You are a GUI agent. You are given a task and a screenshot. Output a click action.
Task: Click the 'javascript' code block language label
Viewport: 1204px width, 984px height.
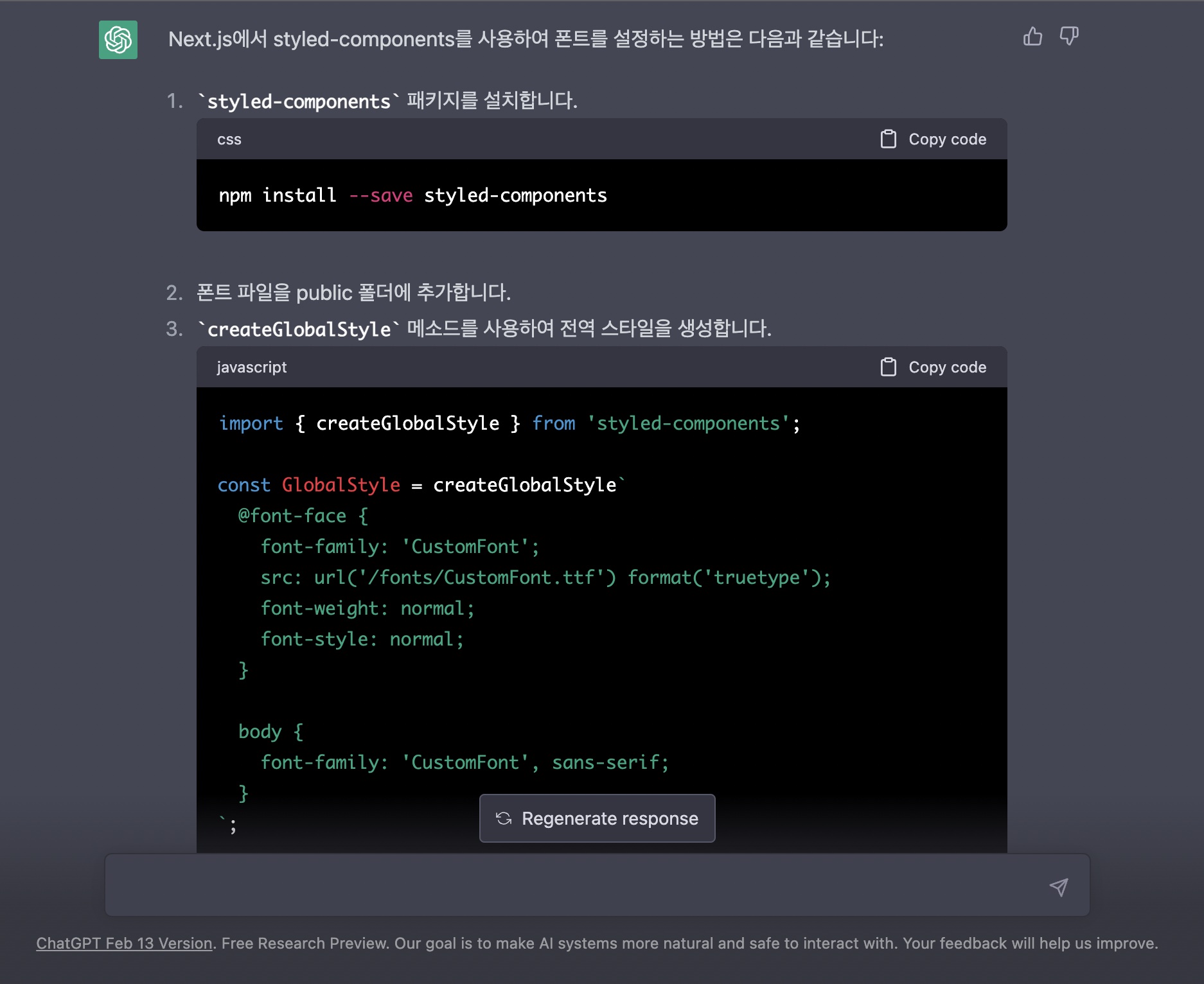pyautogui.click(x=252, y=367)
